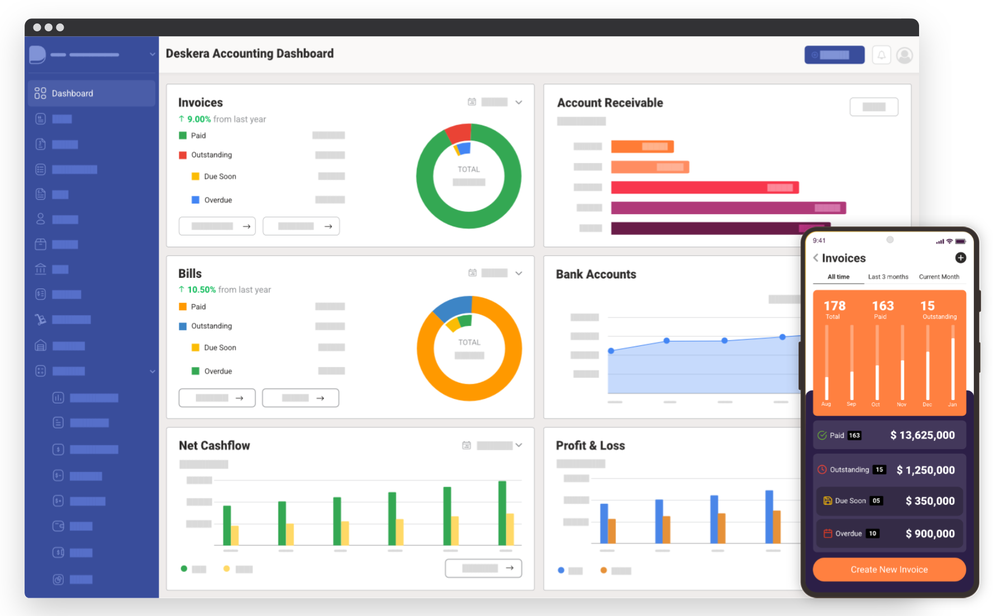Click the yellow Due Soon swatch in Invoices
This screenshot has height=616, width=1000.
[196, 176]
